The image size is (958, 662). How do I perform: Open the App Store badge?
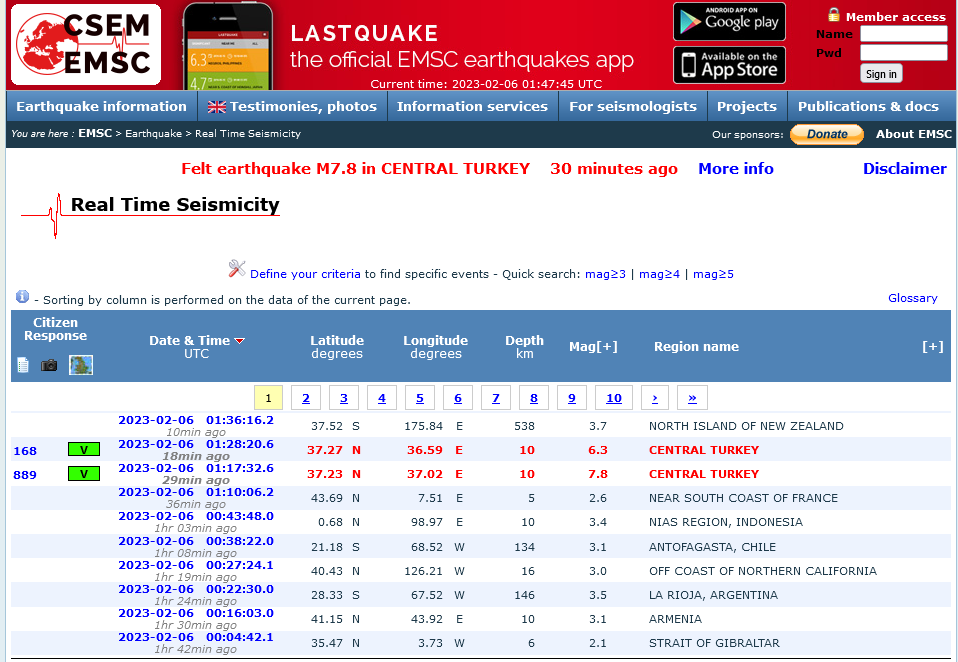pyautogui.click(x=729, y=65)
